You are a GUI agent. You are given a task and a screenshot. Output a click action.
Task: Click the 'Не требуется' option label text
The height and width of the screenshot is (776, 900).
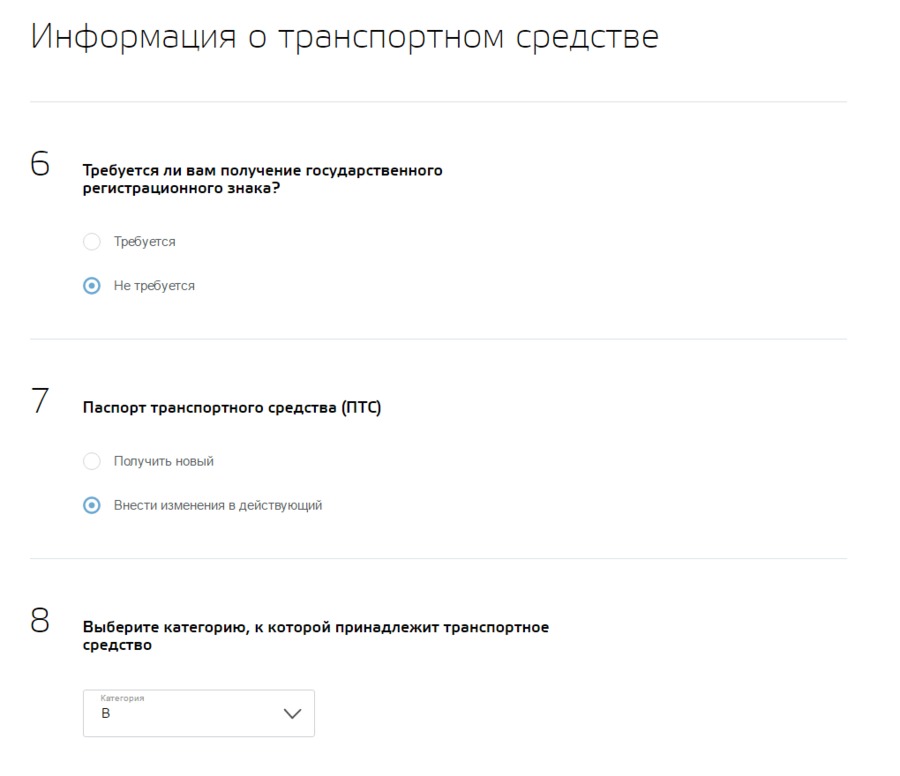pyautogui.click(x=154, y=286)
